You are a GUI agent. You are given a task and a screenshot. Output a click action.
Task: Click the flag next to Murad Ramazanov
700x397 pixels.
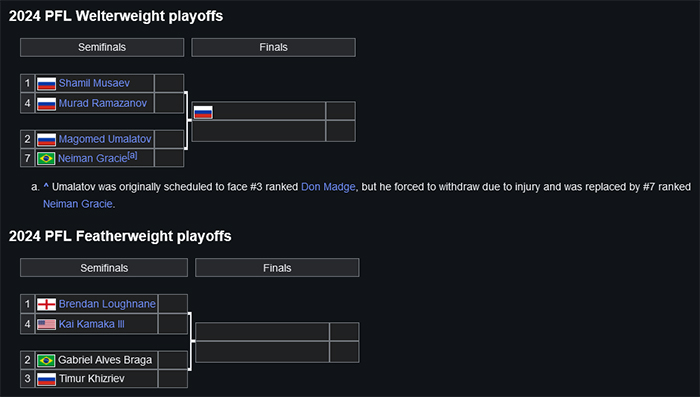[x=46, y=104]
